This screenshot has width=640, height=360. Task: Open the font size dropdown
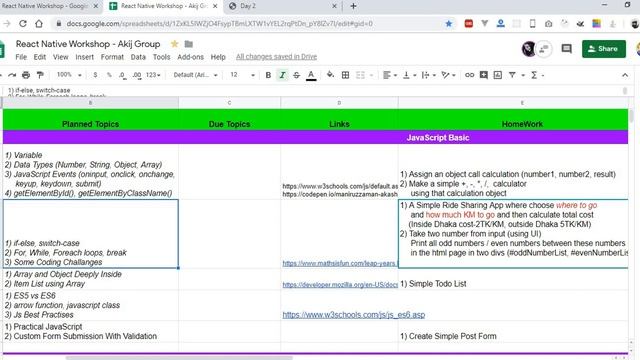pyautogui.click(x=242, y=75)
